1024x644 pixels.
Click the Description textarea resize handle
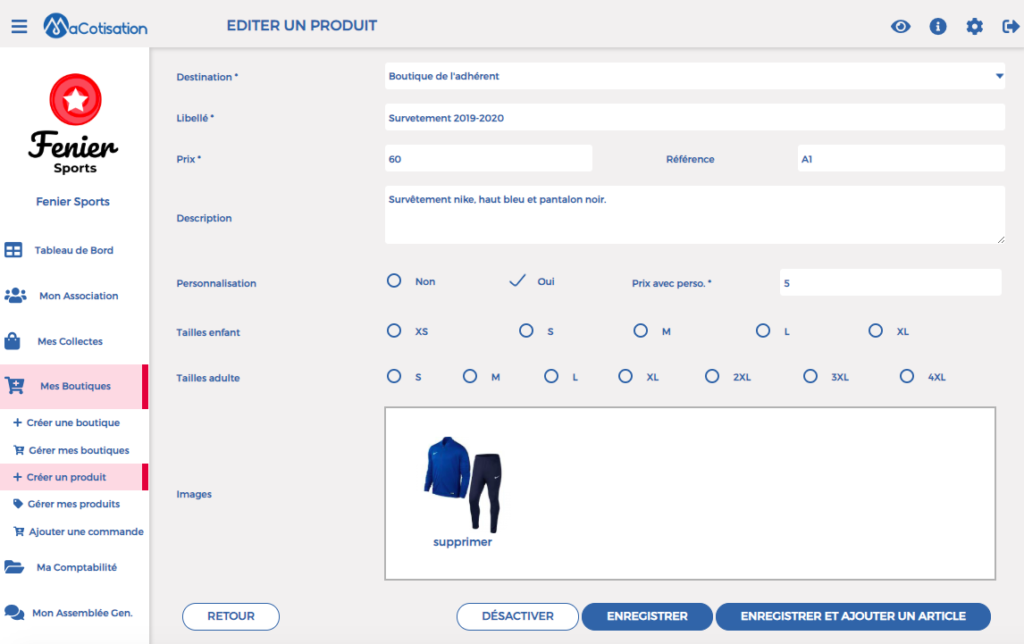point(1000,240)
